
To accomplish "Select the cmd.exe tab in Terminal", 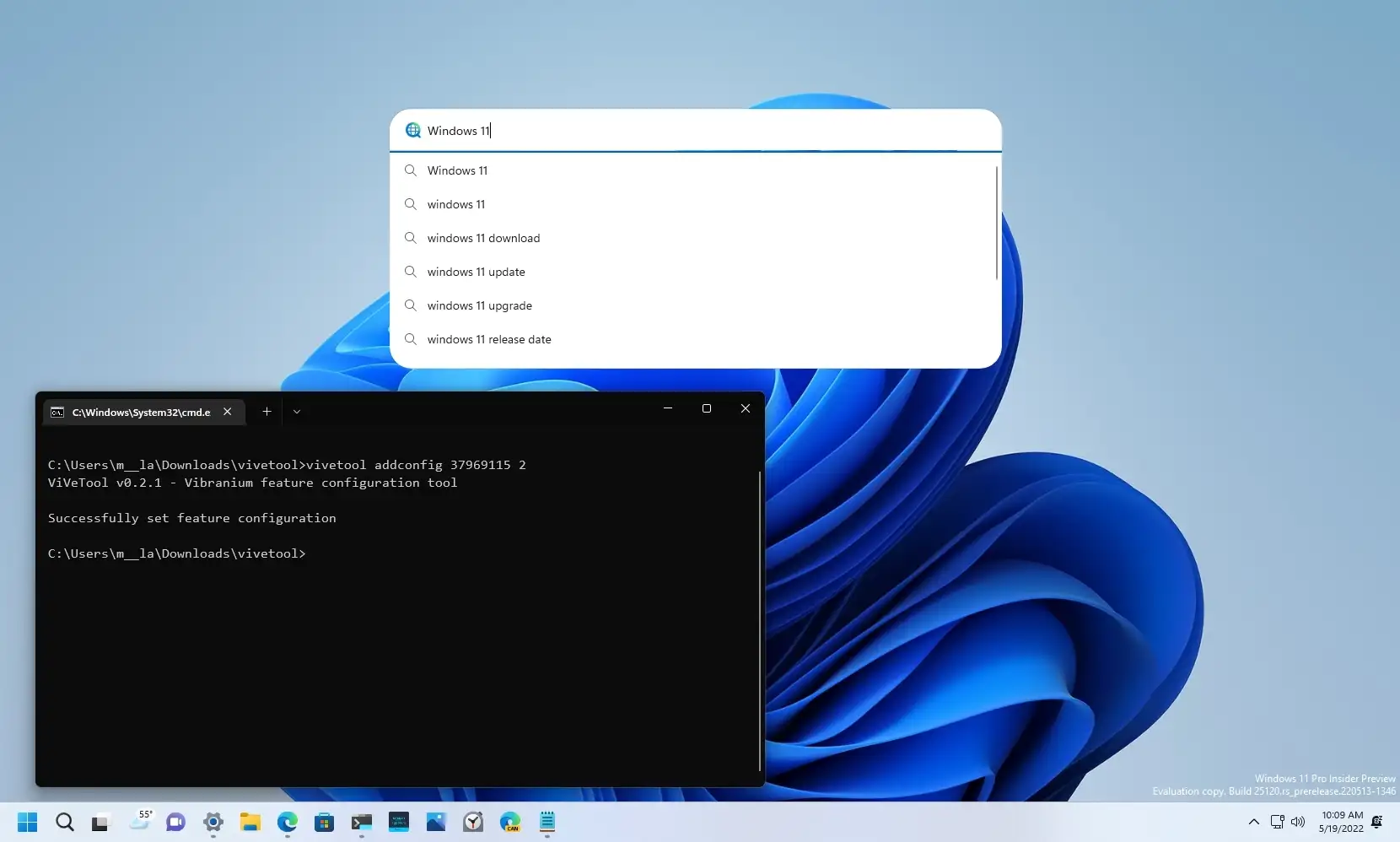I will (143, 412).
